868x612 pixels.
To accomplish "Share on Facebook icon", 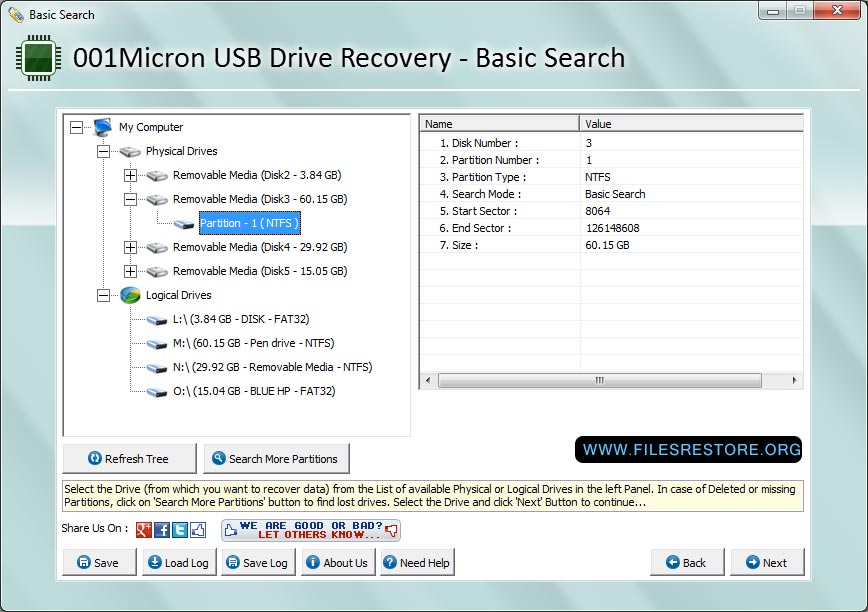I will point(162,530).
